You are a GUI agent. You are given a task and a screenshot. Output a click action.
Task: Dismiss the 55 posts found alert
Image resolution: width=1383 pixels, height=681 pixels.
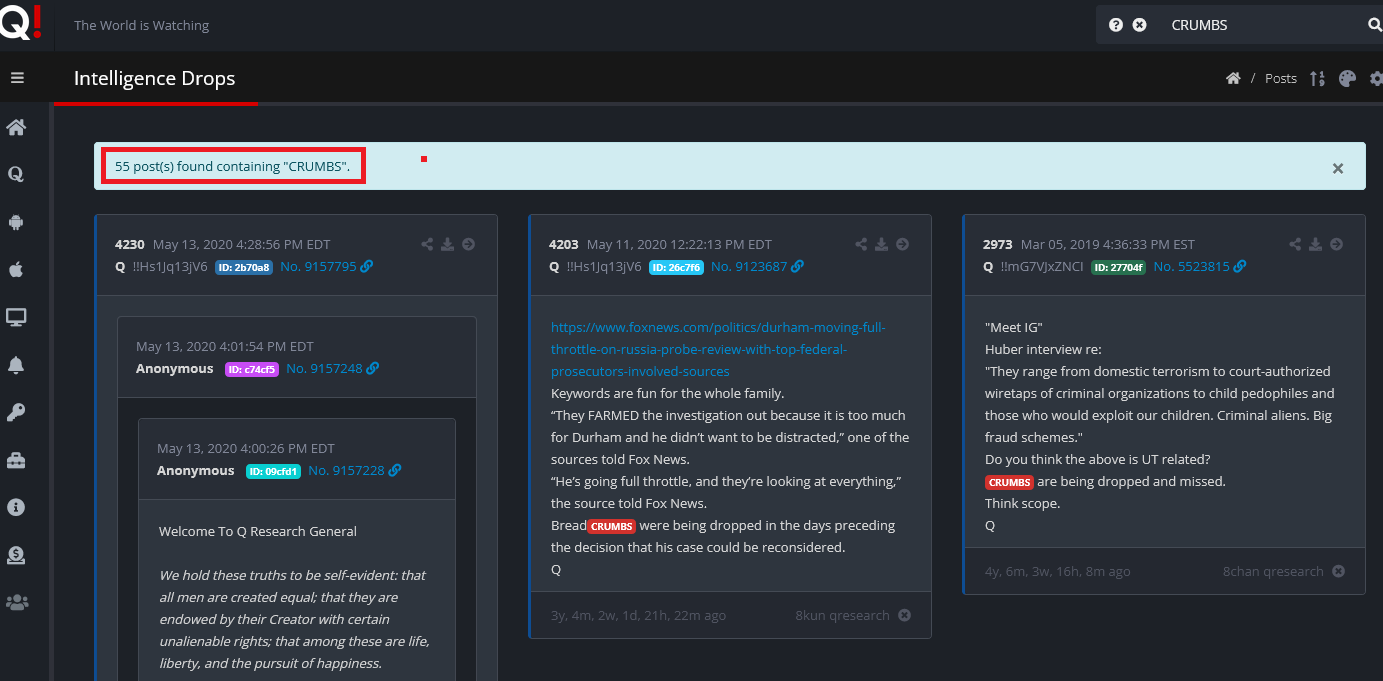(x=1337, y=168)
